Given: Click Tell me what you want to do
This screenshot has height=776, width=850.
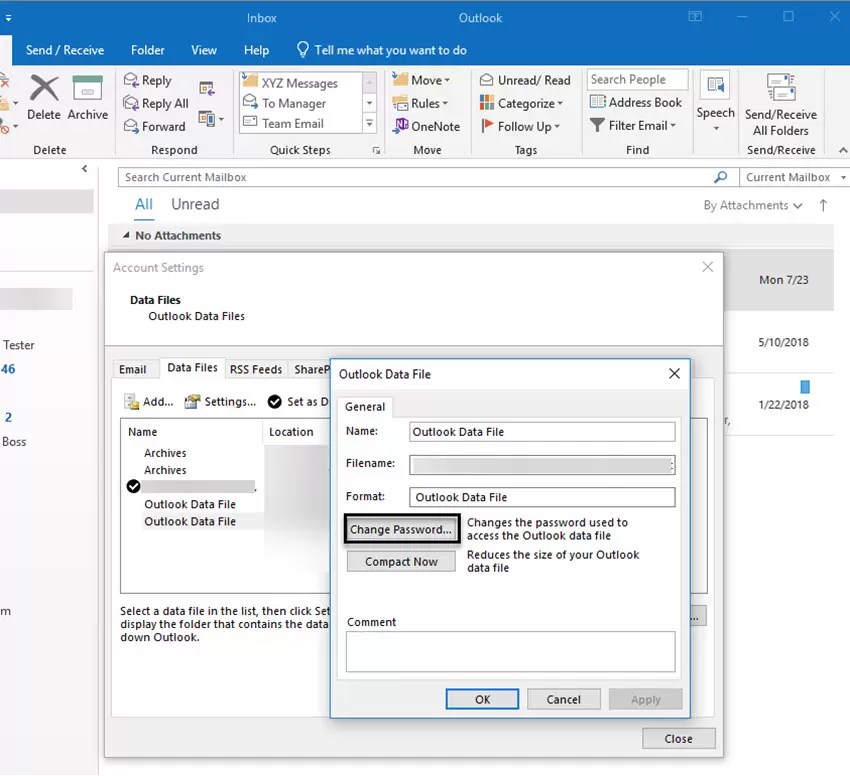Looking at the screenshot, I should coord(382,50).
